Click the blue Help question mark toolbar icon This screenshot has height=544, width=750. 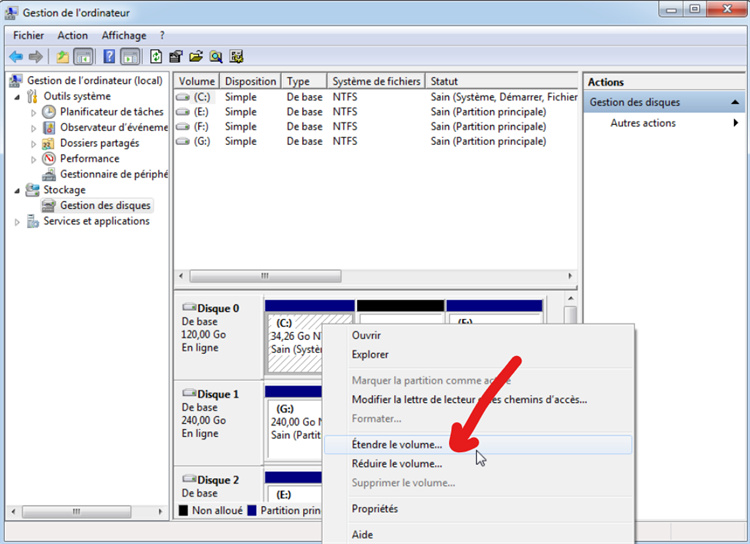point(109,57)
